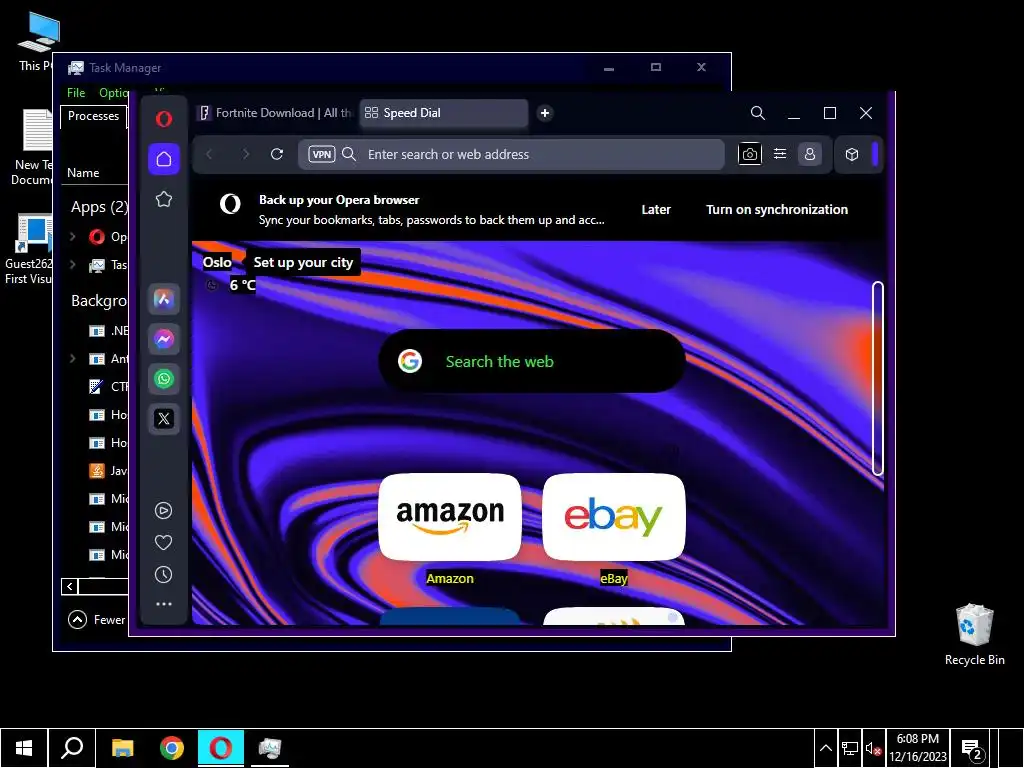
Task: Click Later on the sync prompt
Action: point(656,210)
